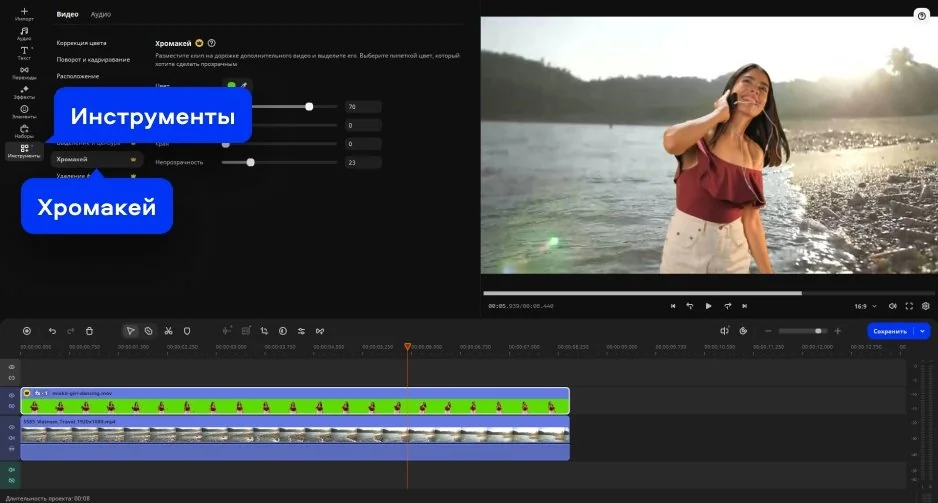
Task: Adjust the Непрозрачность slider
Action: 279,162
